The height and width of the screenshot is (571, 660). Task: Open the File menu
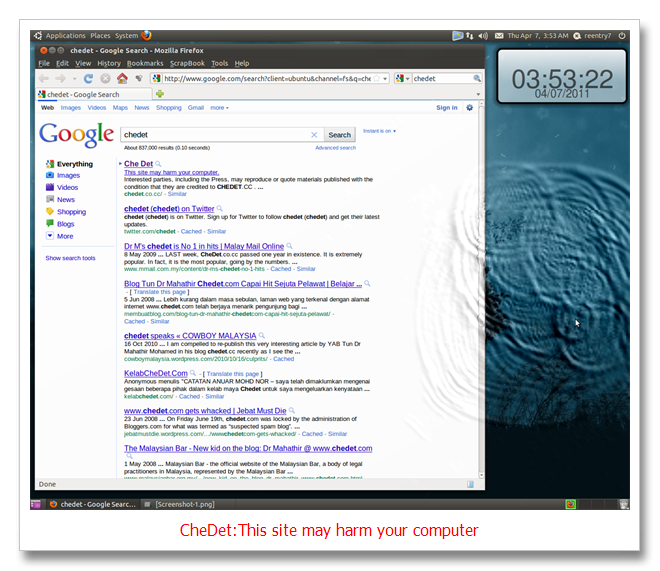coord(44,63)
